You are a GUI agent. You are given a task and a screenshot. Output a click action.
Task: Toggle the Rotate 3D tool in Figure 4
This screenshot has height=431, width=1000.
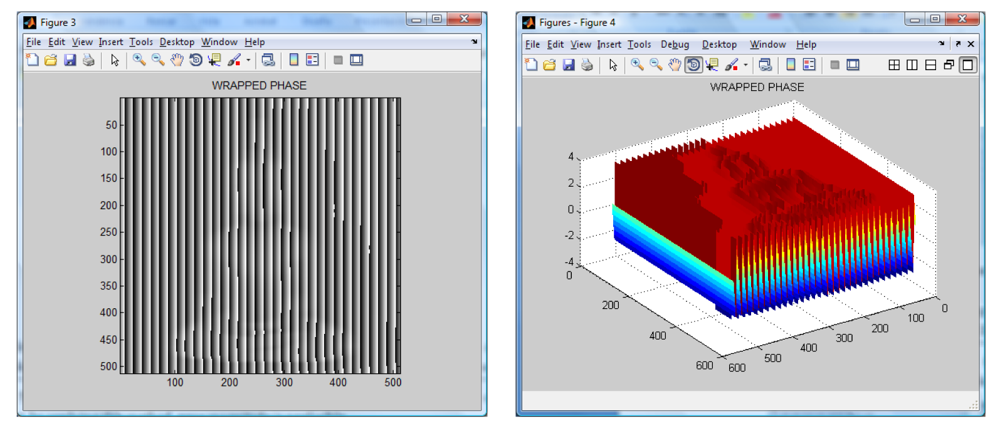pos(693,65)
